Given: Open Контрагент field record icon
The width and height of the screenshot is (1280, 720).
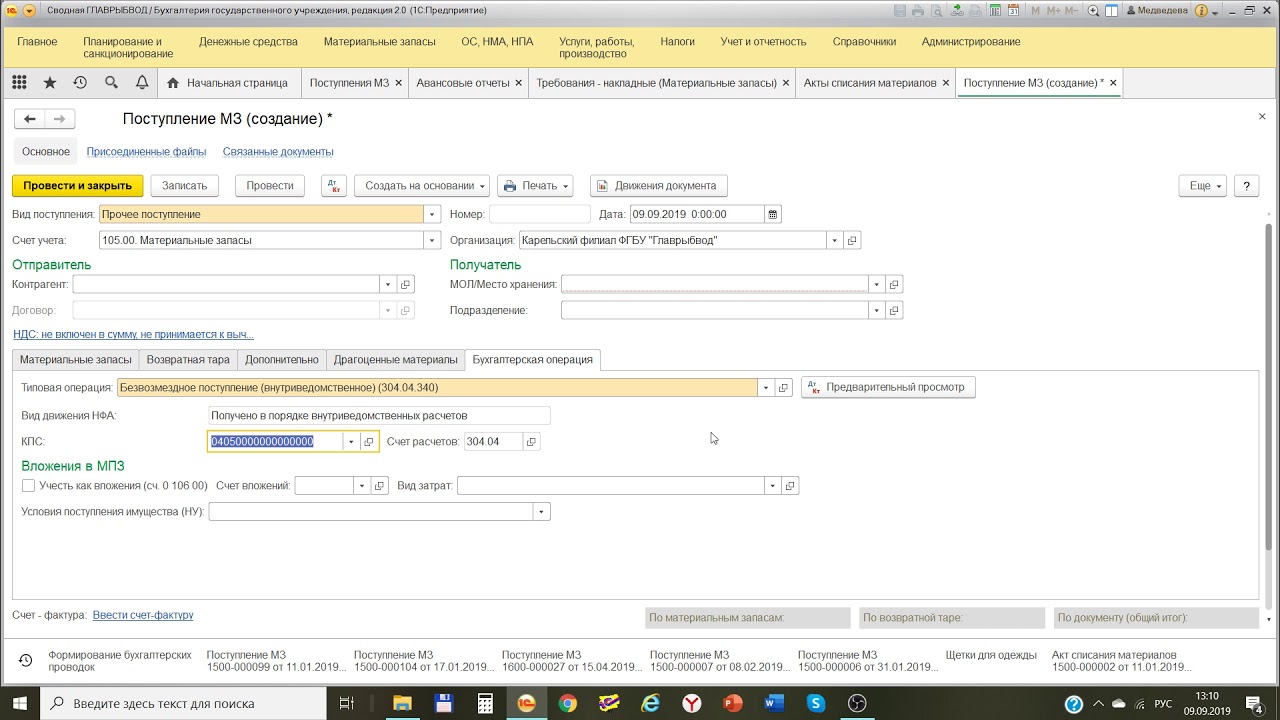Looking at the screenshot, I should (405, 285).
